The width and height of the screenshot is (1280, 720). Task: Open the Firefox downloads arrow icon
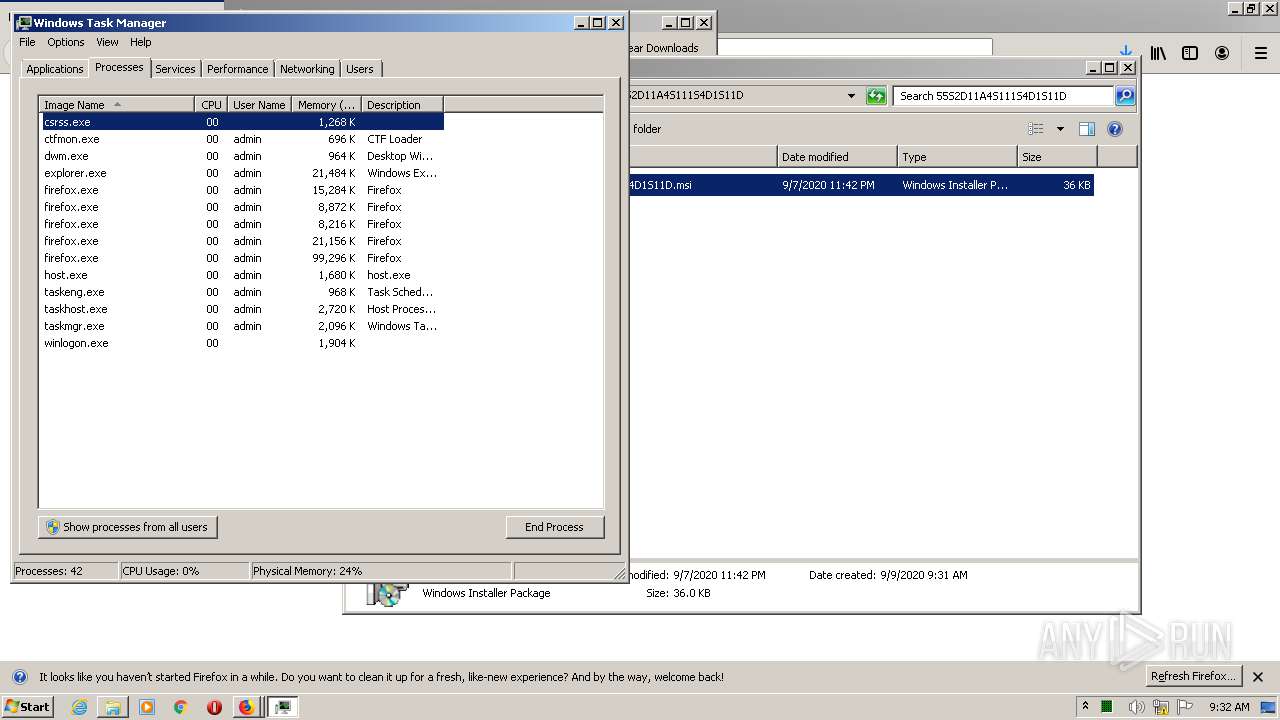(x=1125, y=53)
